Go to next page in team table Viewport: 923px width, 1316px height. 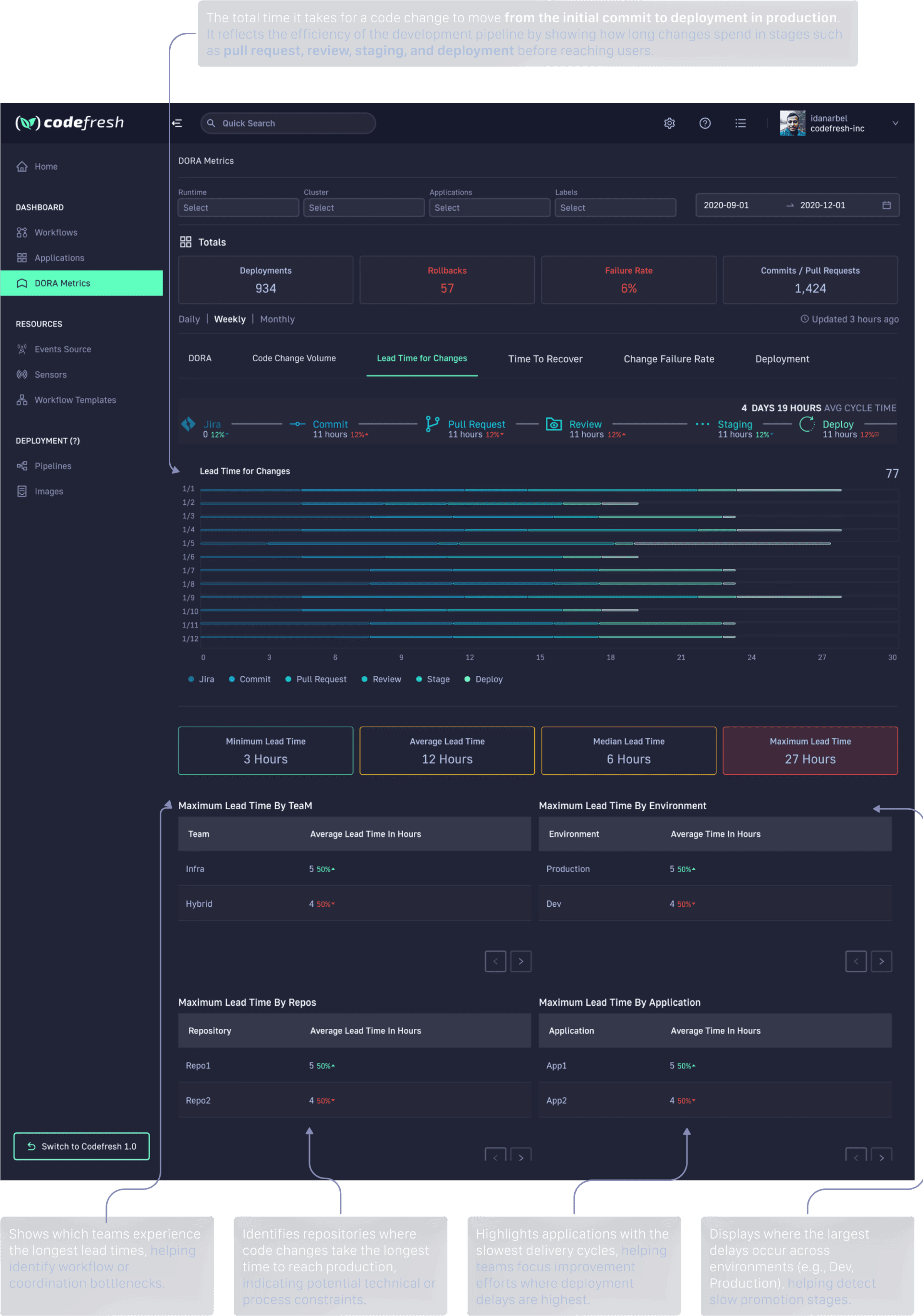[x=520, y=961]
